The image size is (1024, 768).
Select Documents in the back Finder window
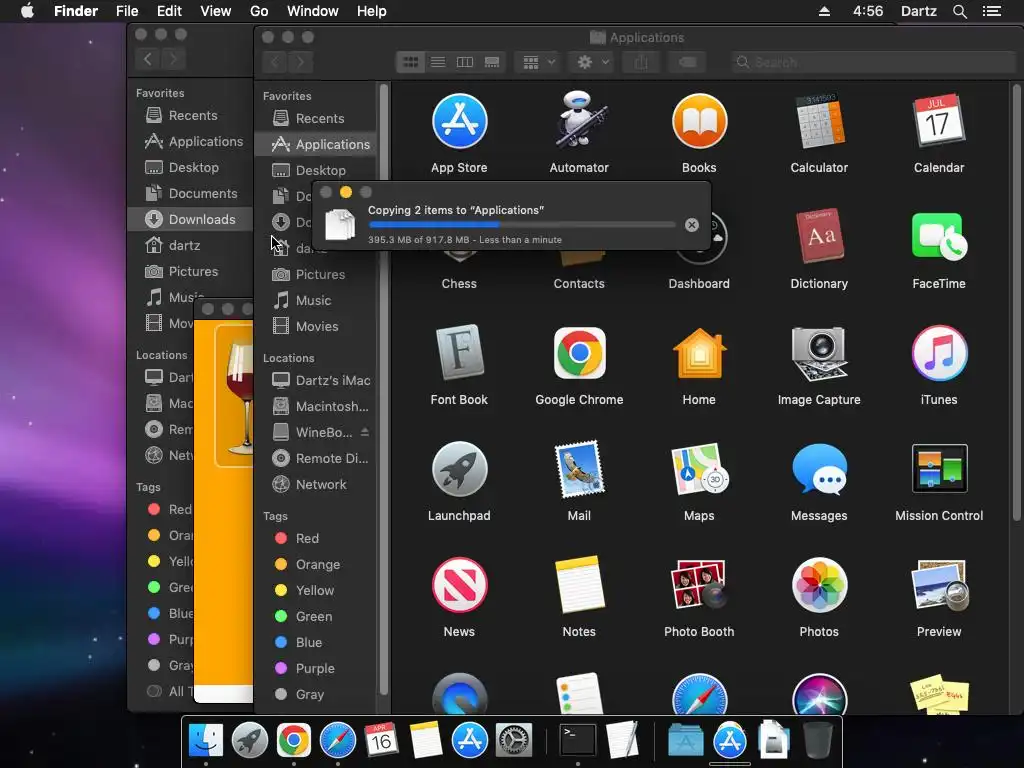tap(190, 193)
